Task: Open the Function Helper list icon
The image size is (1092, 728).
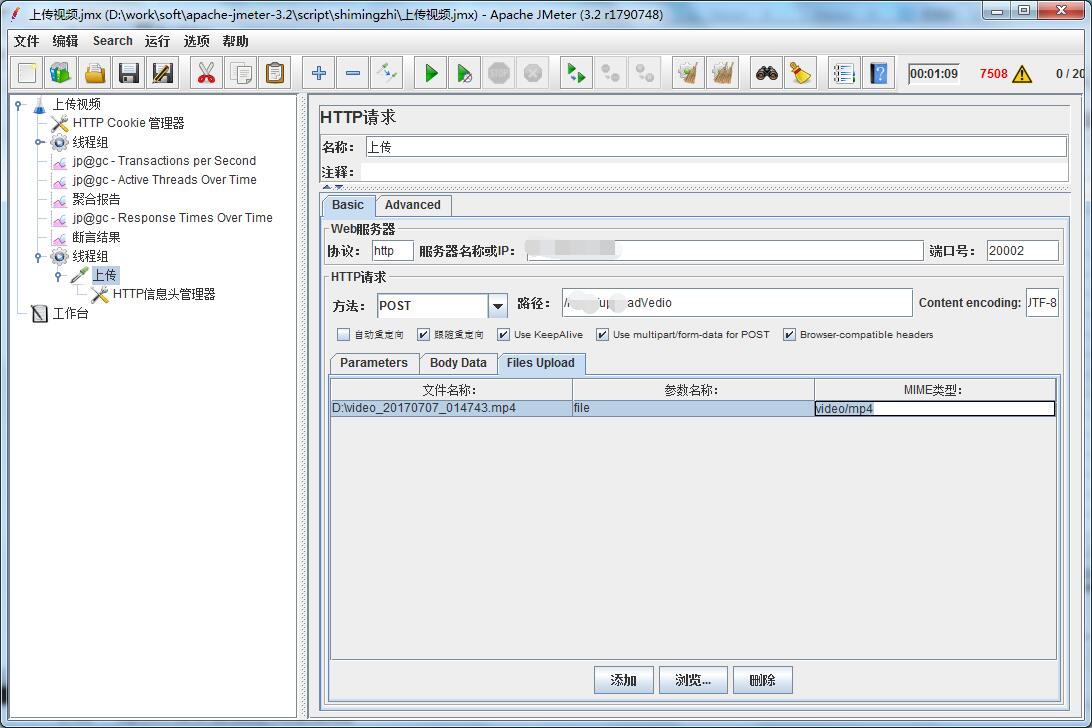Action: click(x=844, y=73)
